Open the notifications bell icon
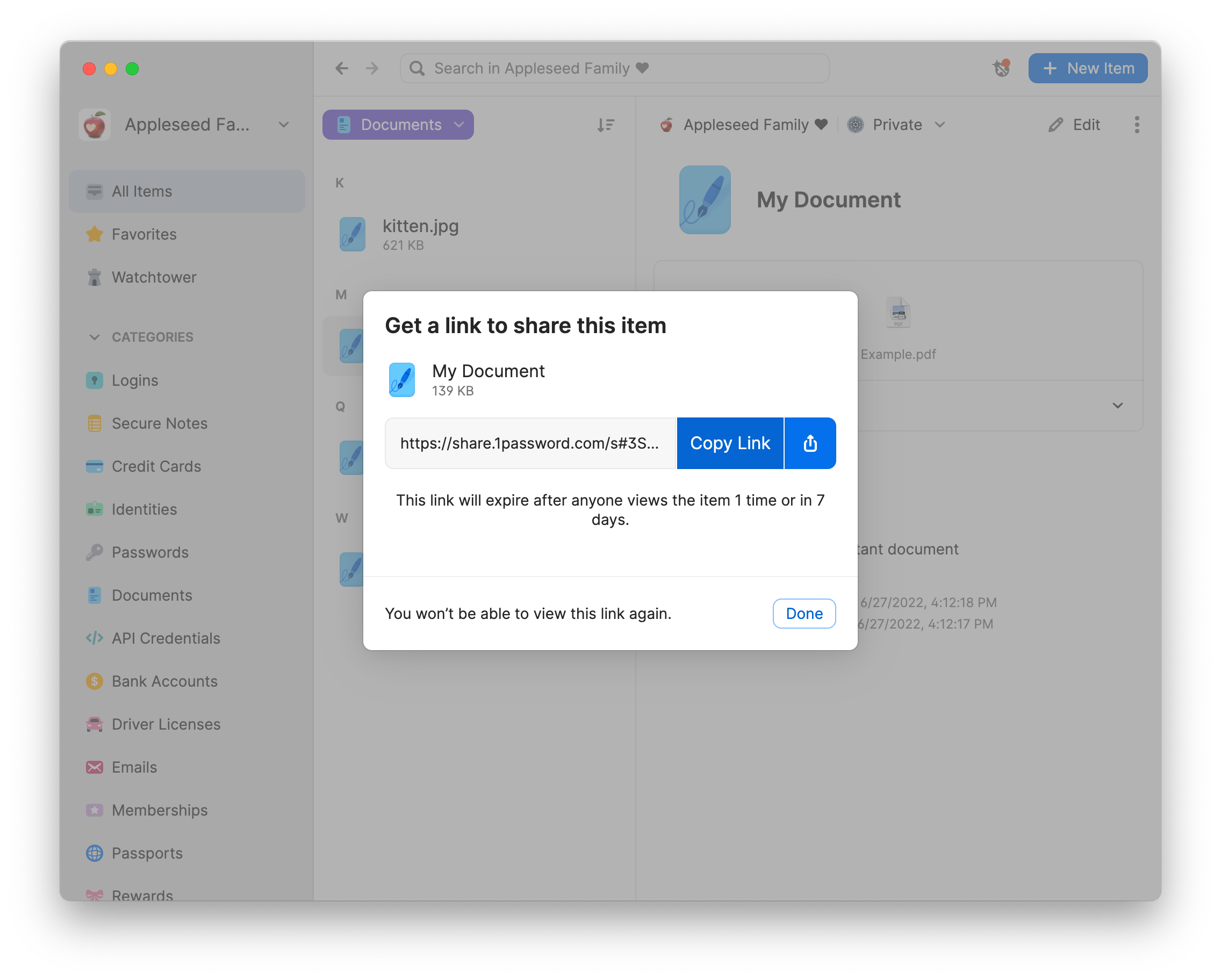The height and width of the screenshot is (980, 1221). click(1001, 68)
